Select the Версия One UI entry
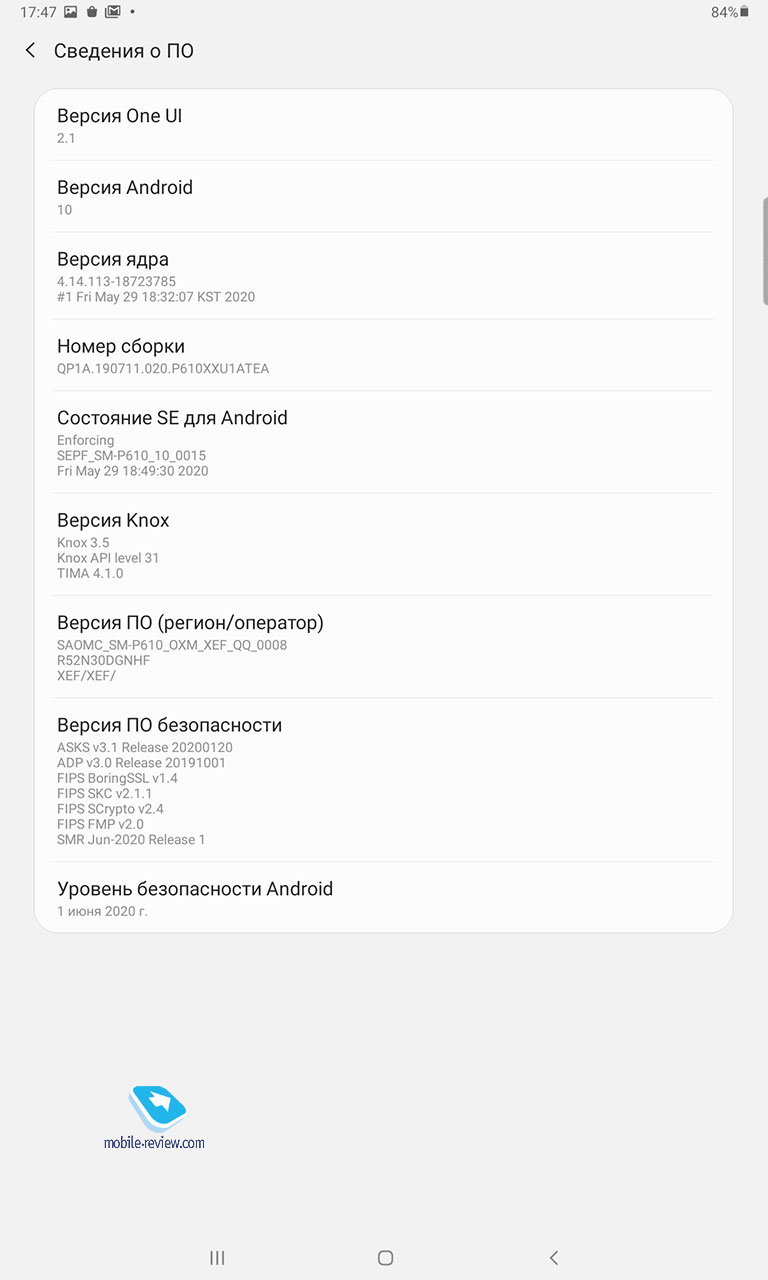The image size is (768, 1280). coord(384,125)
